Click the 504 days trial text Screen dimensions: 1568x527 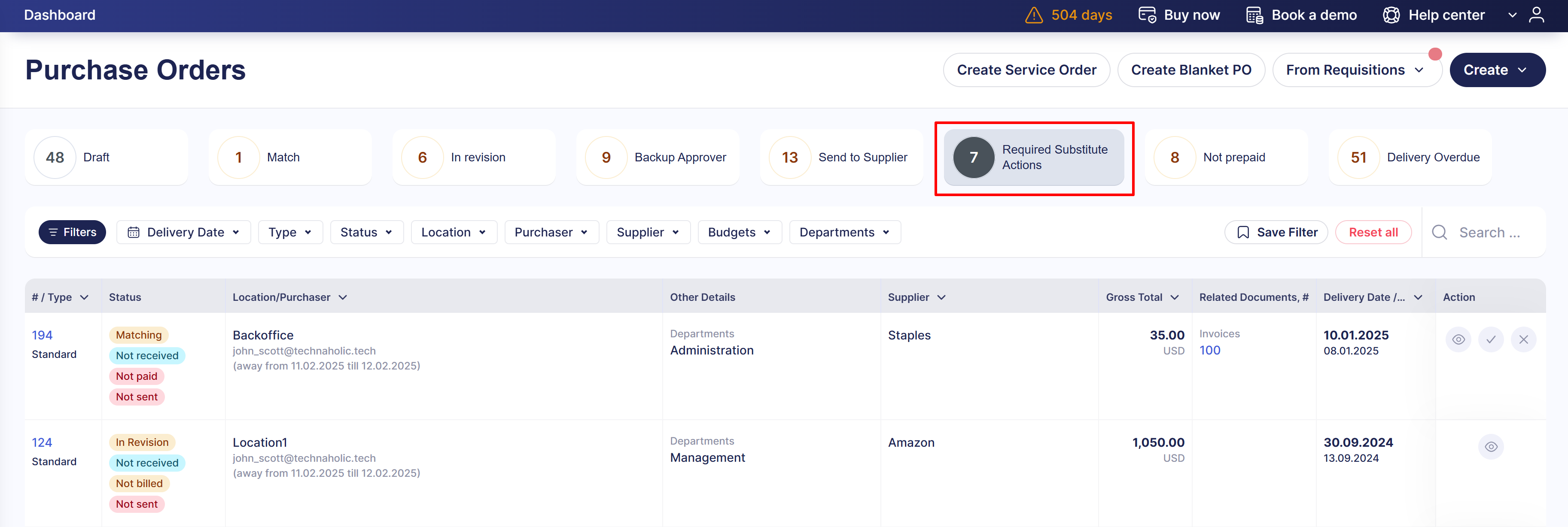(x=1081, y=15)
